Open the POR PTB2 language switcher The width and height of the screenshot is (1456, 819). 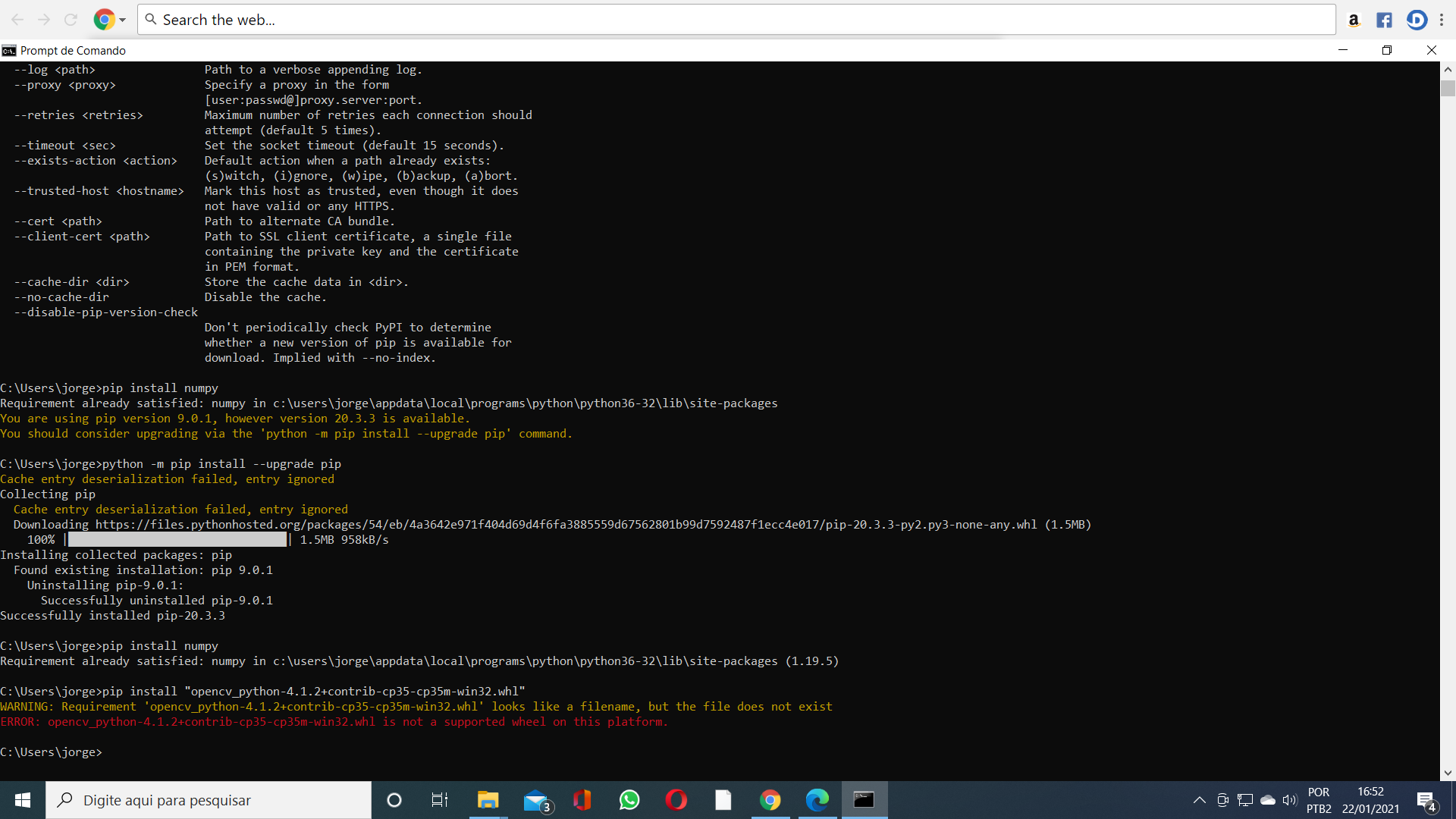click(x=1319, y=800)
